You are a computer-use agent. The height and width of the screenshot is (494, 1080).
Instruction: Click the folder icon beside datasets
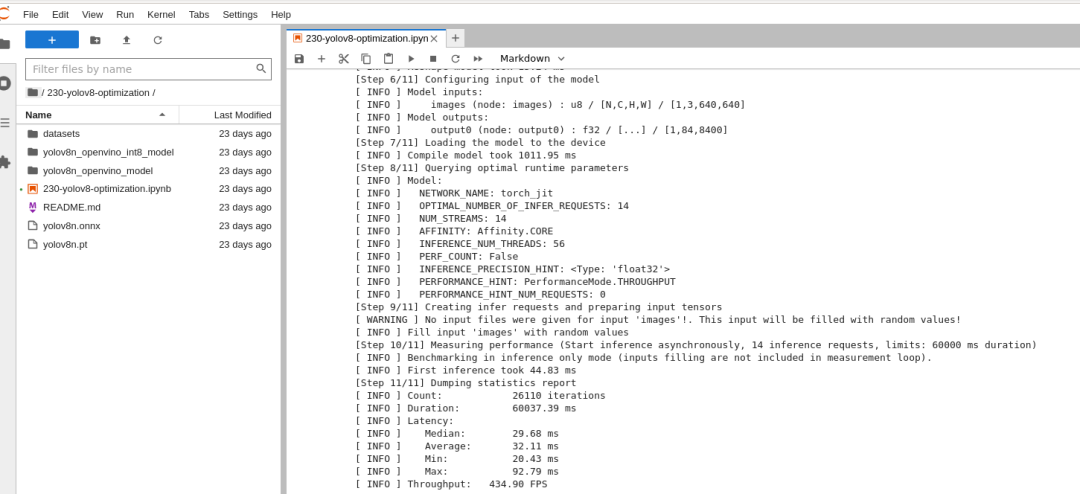coord(32,134)
